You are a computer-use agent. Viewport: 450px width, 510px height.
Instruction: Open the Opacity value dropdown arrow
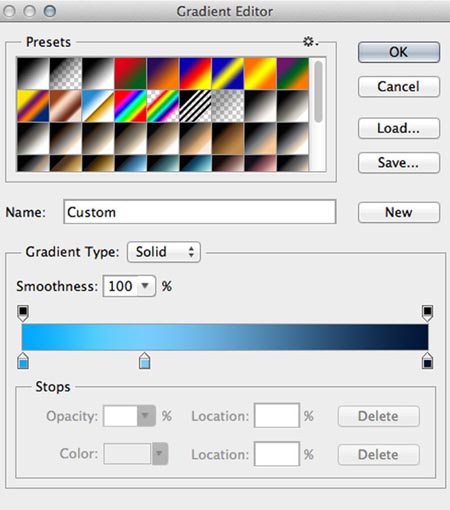tap(146, 416)
